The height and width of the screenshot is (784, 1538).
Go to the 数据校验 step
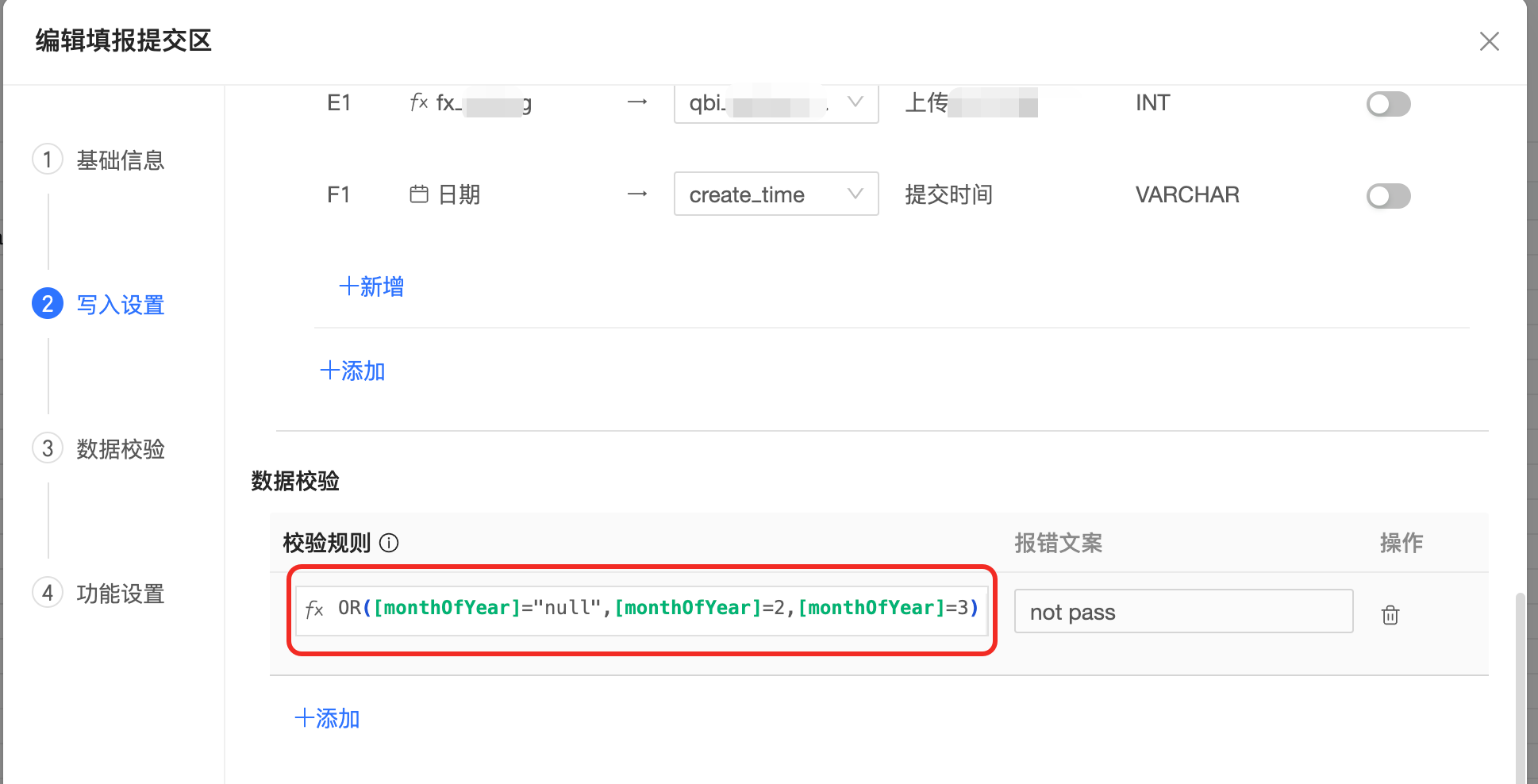[x=120, y=449]
